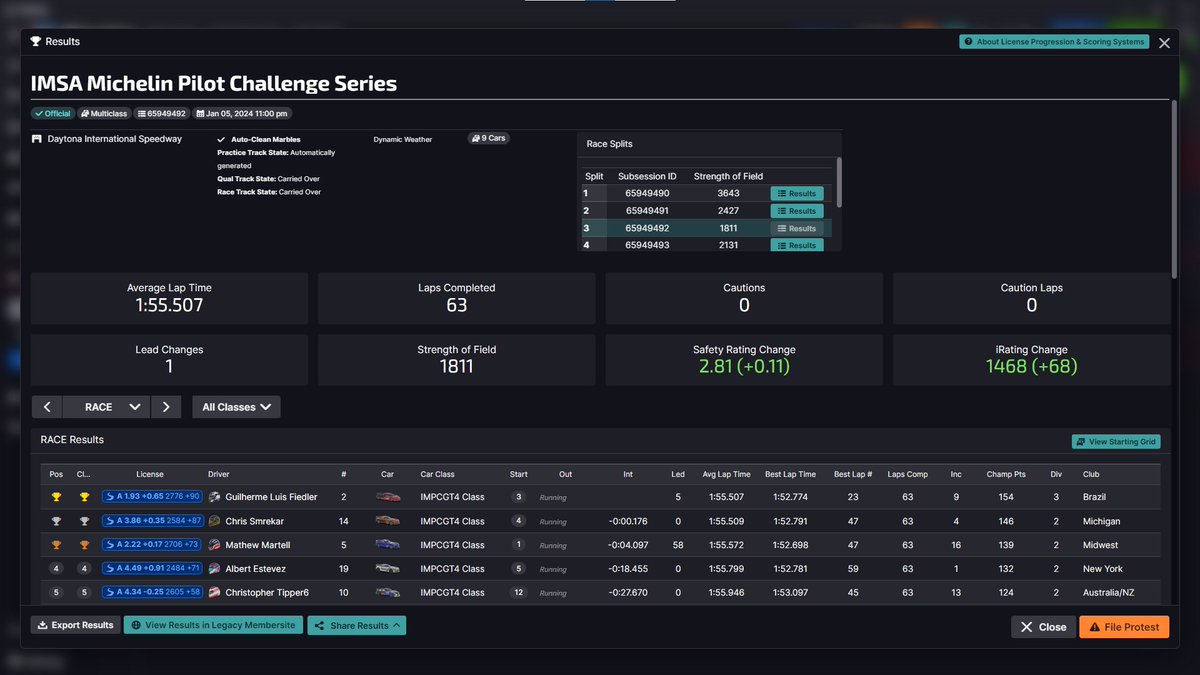Screen dimensions: 1200x675
Task: Click the A 1.93 license badge for Fiedler
Action: [x=152, y=497]
